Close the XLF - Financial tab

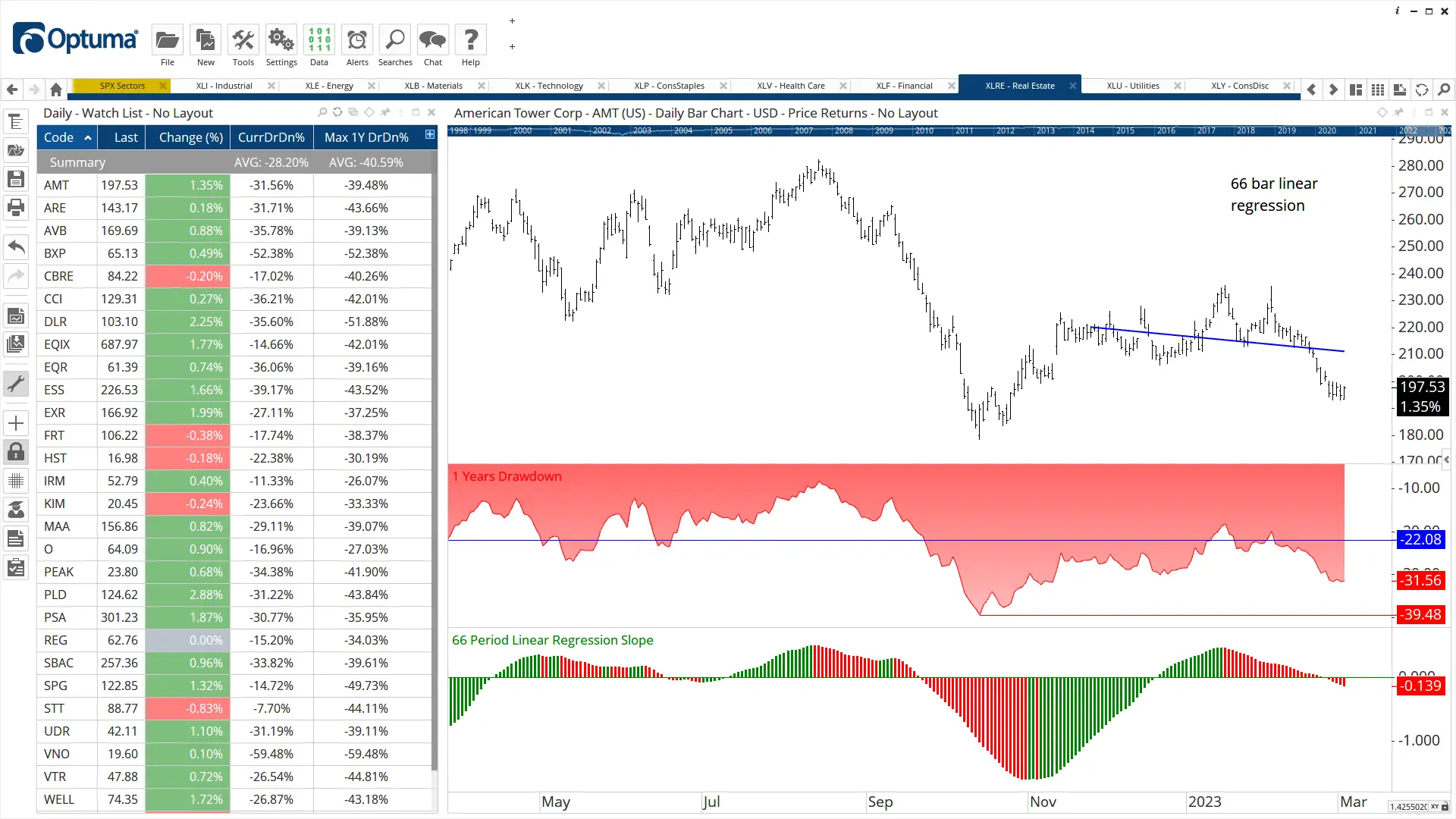[951, 86]
